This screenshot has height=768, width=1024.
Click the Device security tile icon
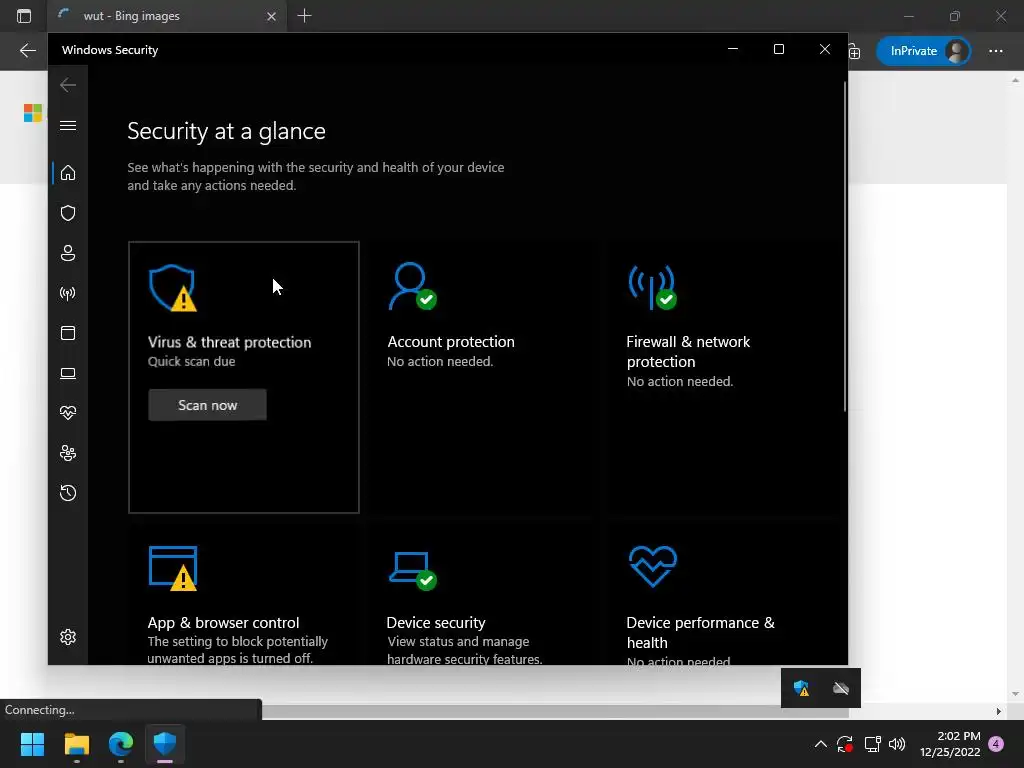pyautogui.click(x=412, y=570)
